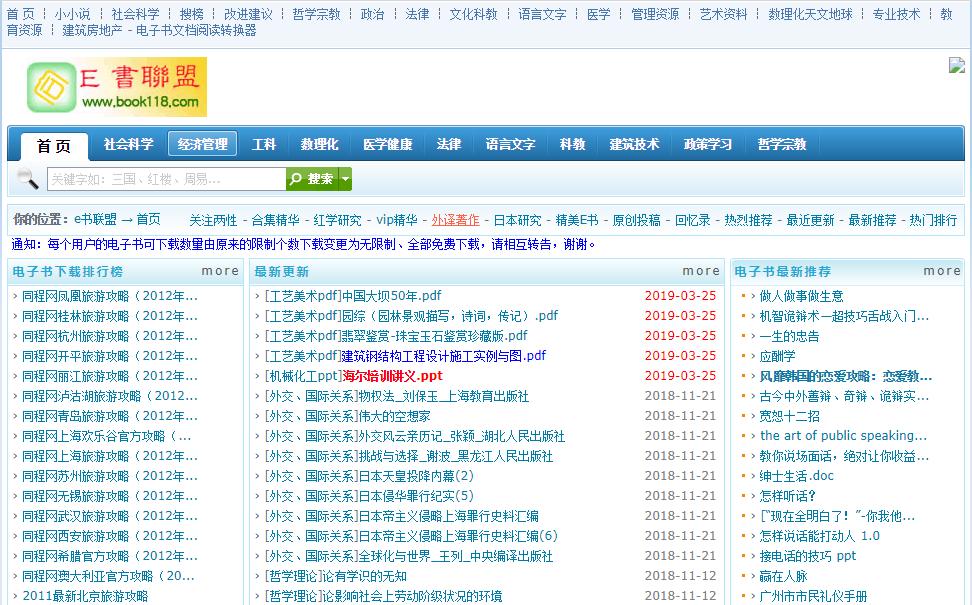Image resolution: width=972 pixels, height=605 pixels.
Task: Open 哲学宗教 in the top menu bar
Action: point(316,14)
